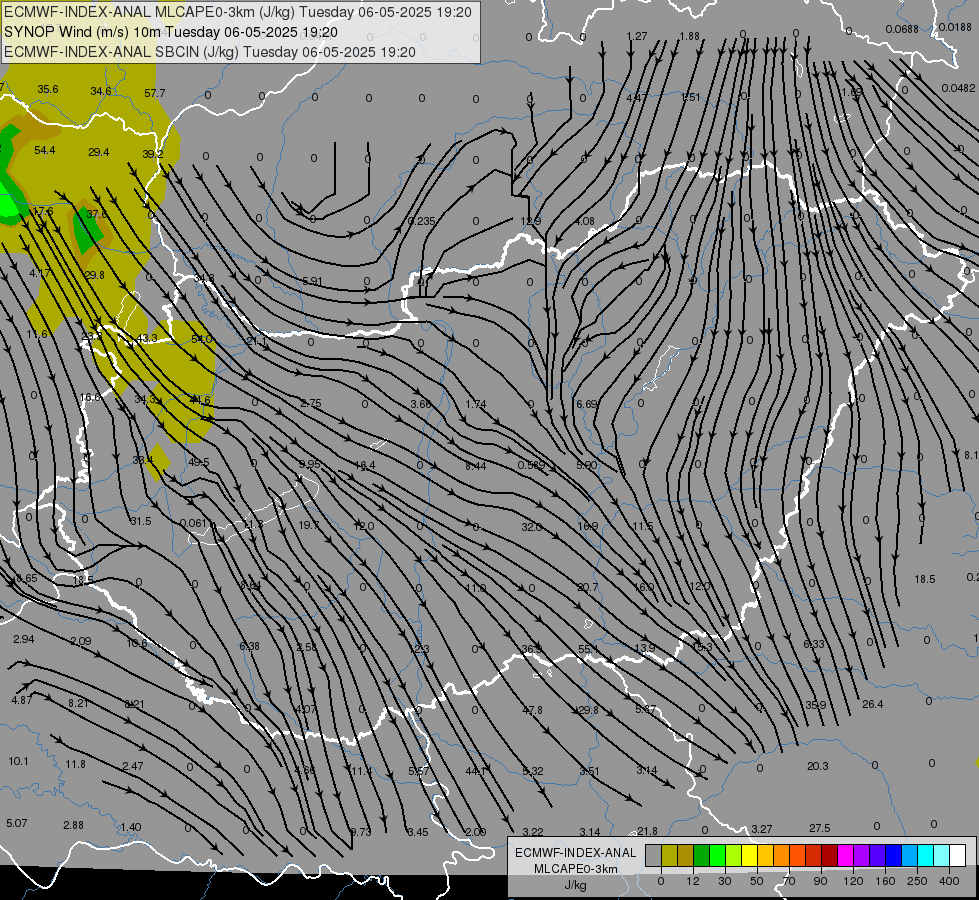Click the '2.94' value on the map
The image size is (979, 900).
pyautogui.click(x=24, y=639)
